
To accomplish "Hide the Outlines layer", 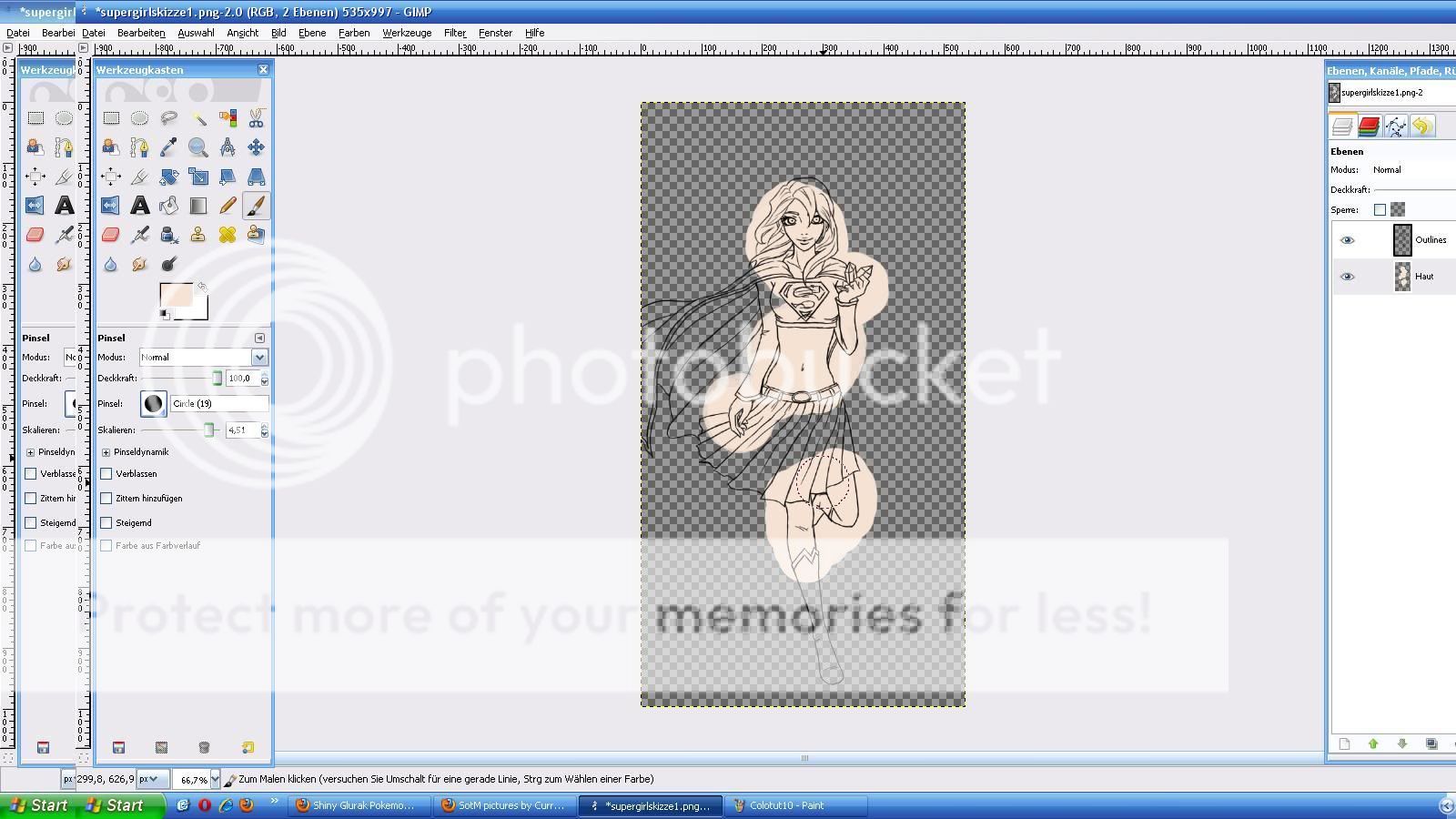I will click(1347, 240).
